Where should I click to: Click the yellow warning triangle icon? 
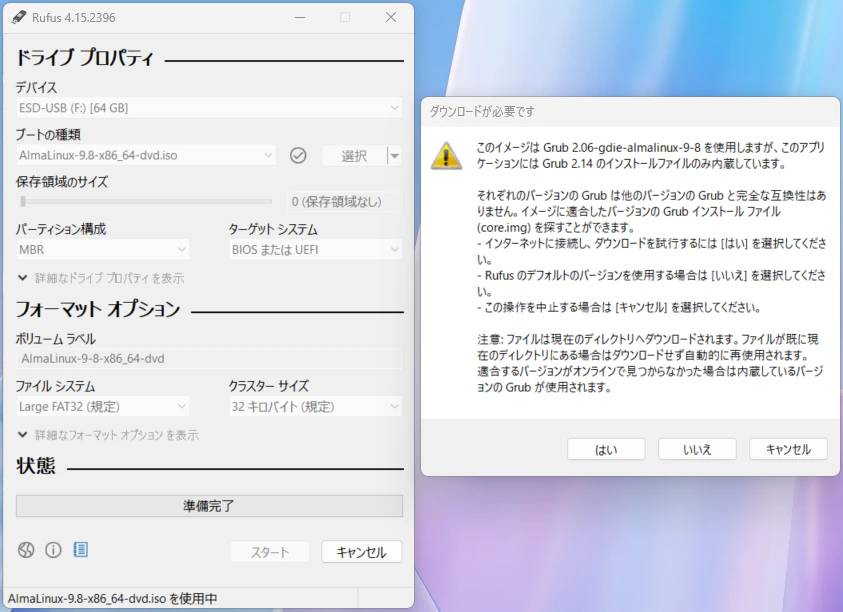[x=446, y=156]
